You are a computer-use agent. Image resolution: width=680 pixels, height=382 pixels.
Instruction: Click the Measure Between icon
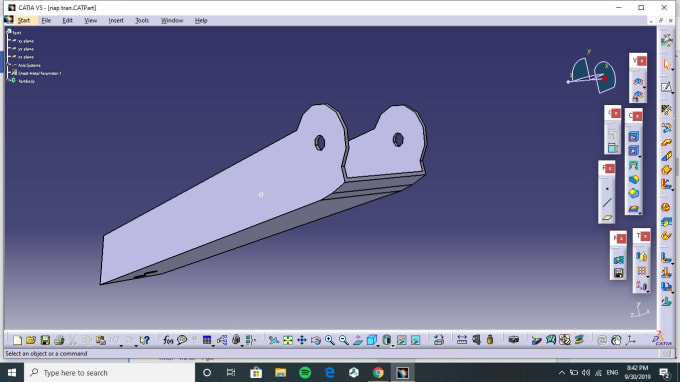[x=462, y=340]
